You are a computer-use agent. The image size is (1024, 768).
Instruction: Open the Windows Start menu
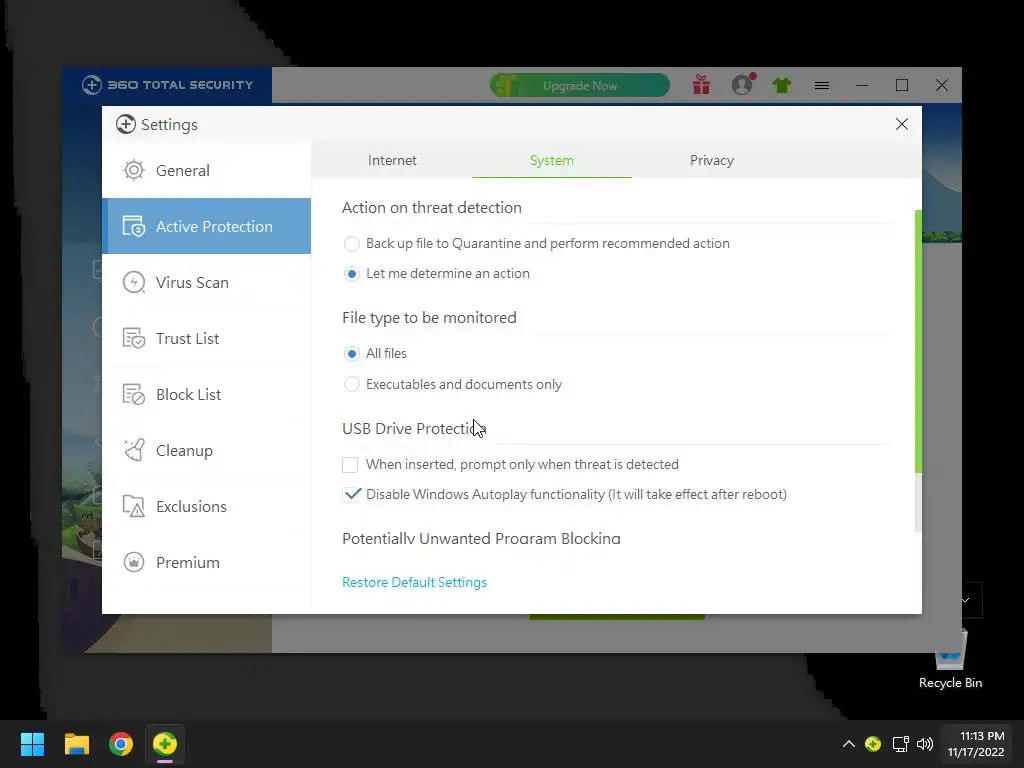[32, 744]
